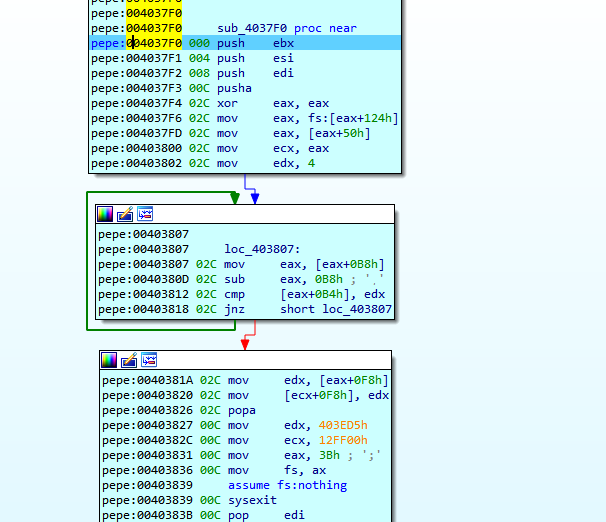Viewport: 606px width, 522px height.
Task: Click the assume fs:nothing directive
Action: tap(287, 485)
